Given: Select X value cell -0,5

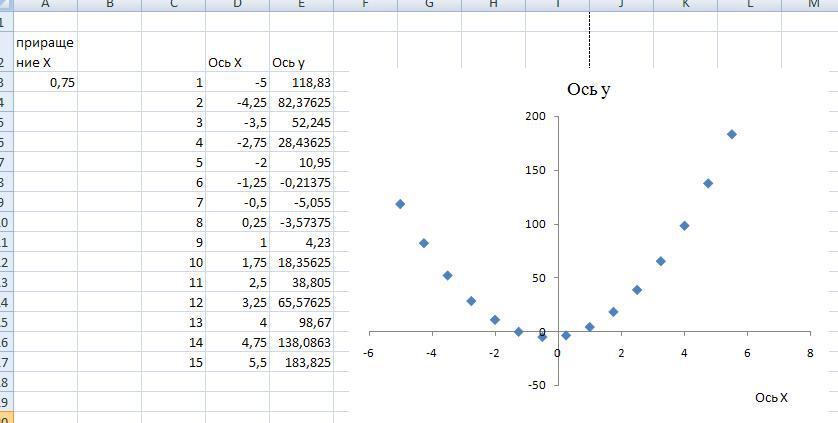Looking at the screenshot, I should pyautogui.click(x=237, y=203).
